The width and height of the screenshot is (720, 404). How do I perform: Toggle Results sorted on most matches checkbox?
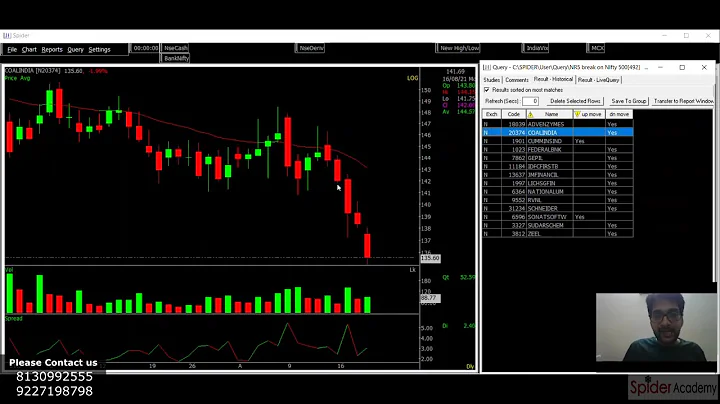tap(487, 90)
